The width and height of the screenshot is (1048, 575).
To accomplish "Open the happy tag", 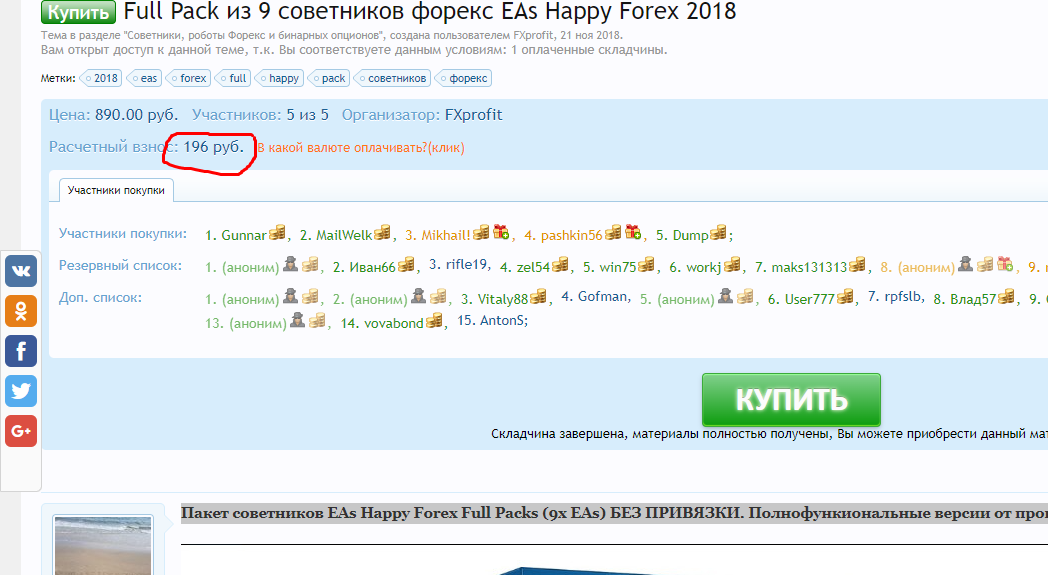I will coord(279,78).
